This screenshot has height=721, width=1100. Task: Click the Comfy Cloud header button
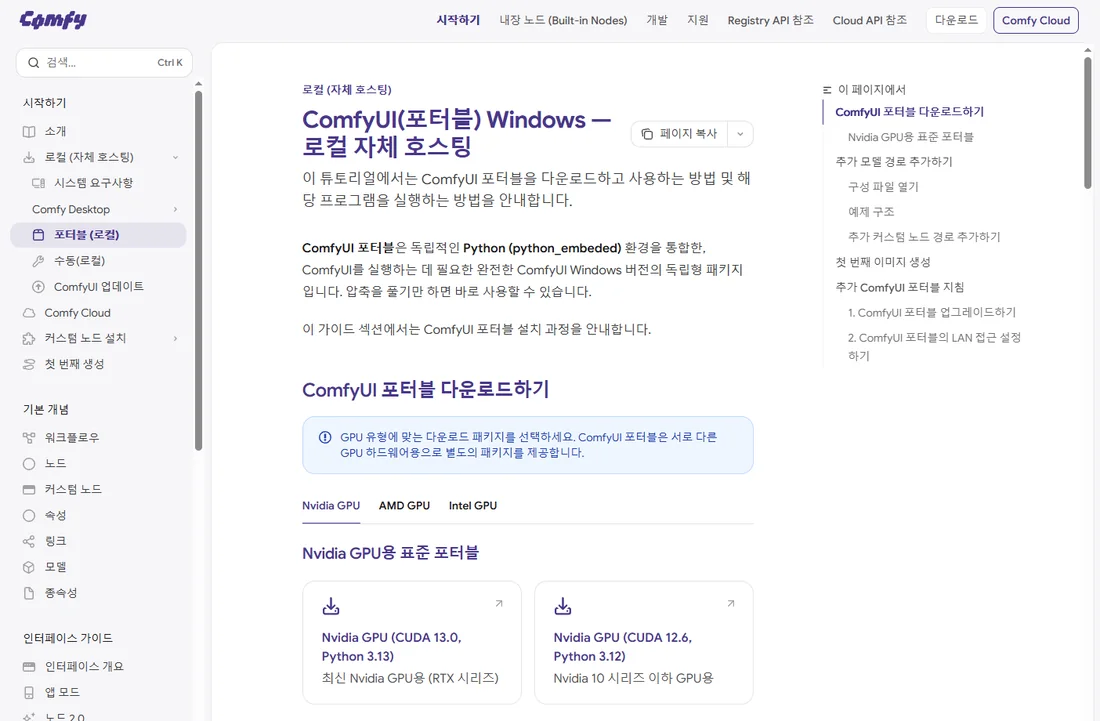[x=1035, y=20]
